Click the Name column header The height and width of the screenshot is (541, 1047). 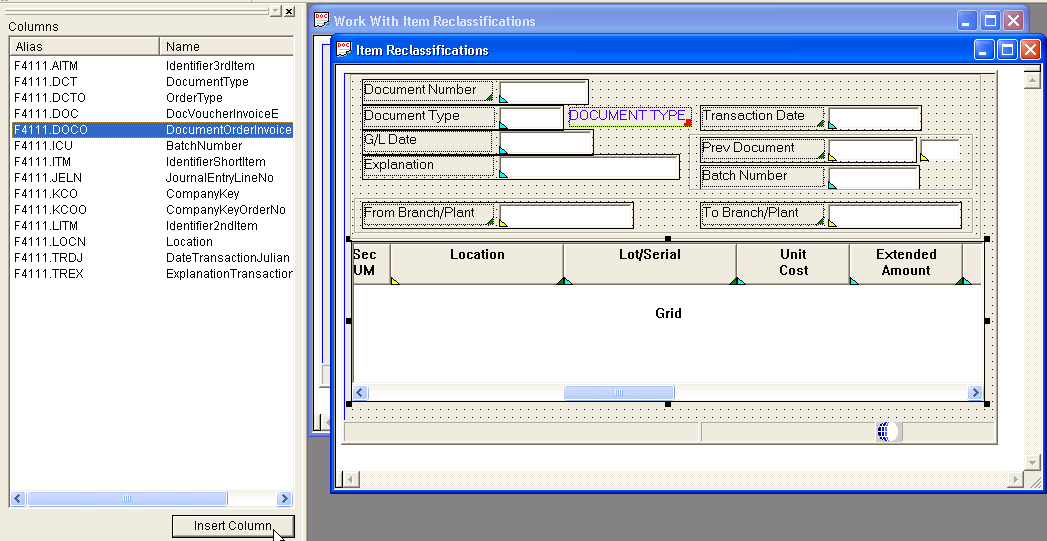point(226,47)
